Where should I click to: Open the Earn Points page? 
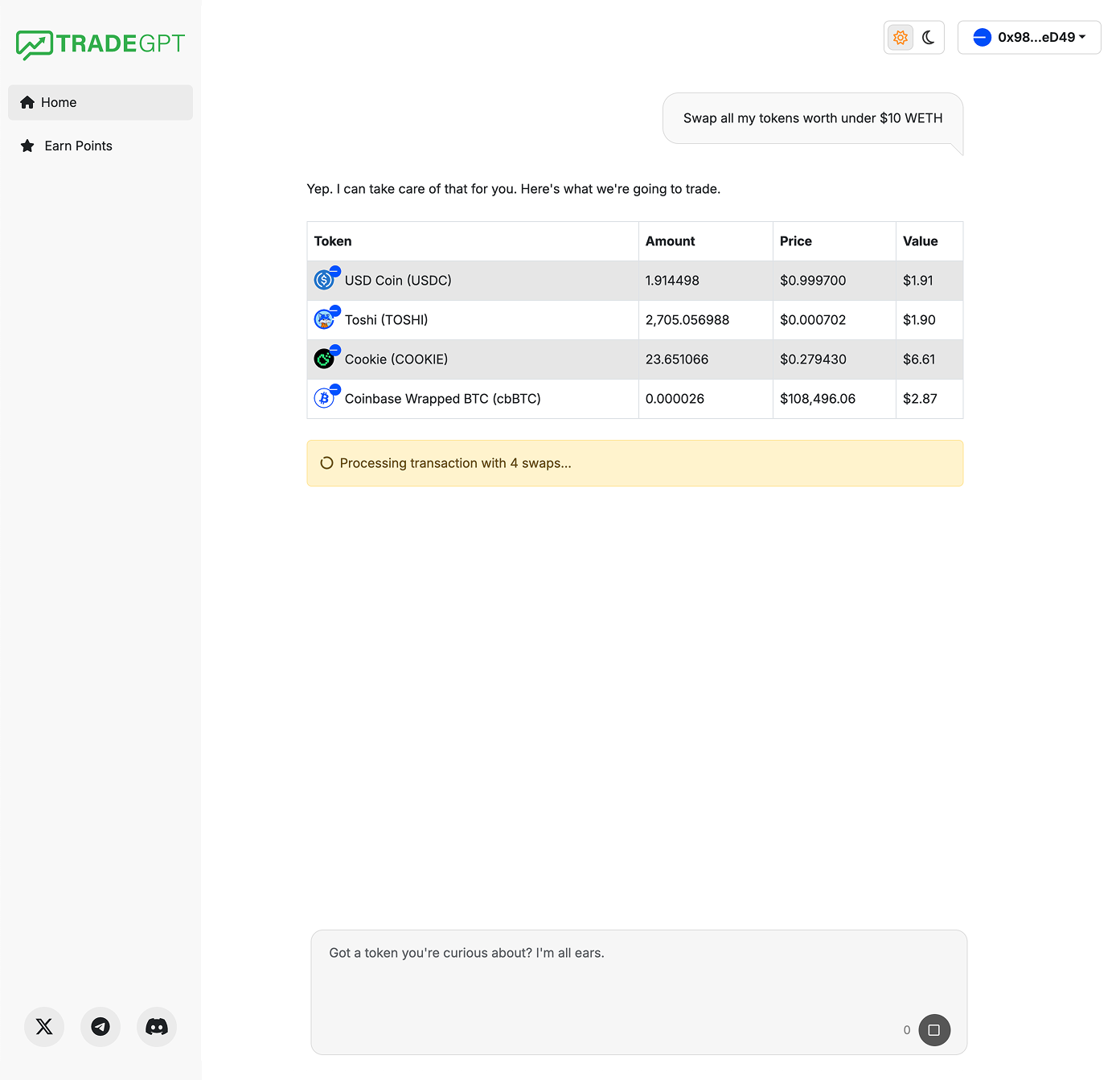point(101,146)
